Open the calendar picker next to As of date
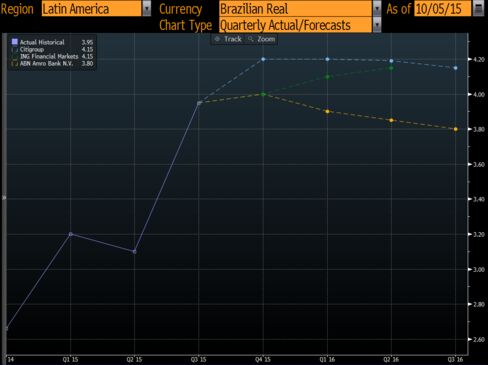Image resolution: width=488 pixels, height=365 pixels. [x=479, y=8]
